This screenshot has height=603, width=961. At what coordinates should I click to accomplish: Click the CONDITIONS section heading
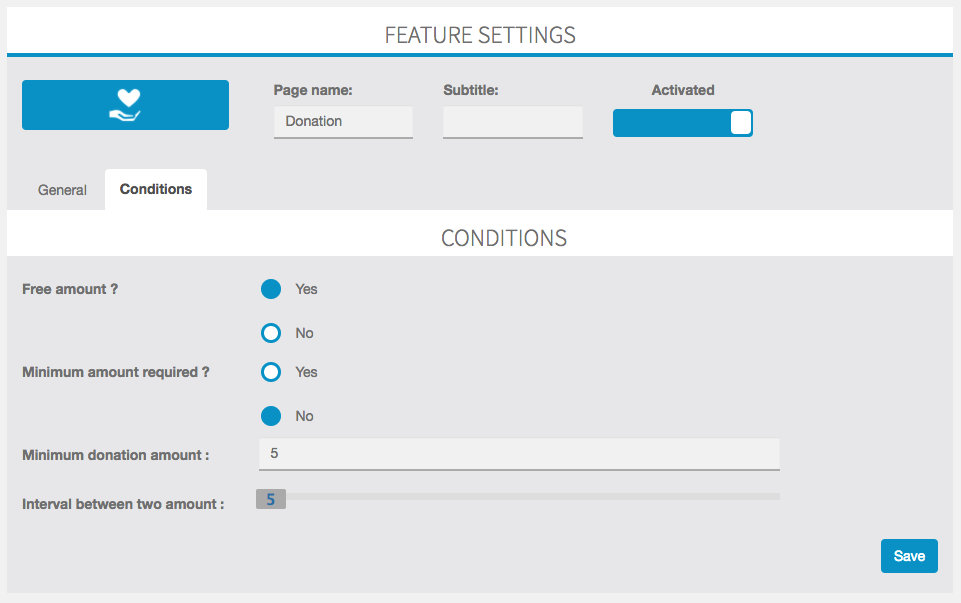504,238
